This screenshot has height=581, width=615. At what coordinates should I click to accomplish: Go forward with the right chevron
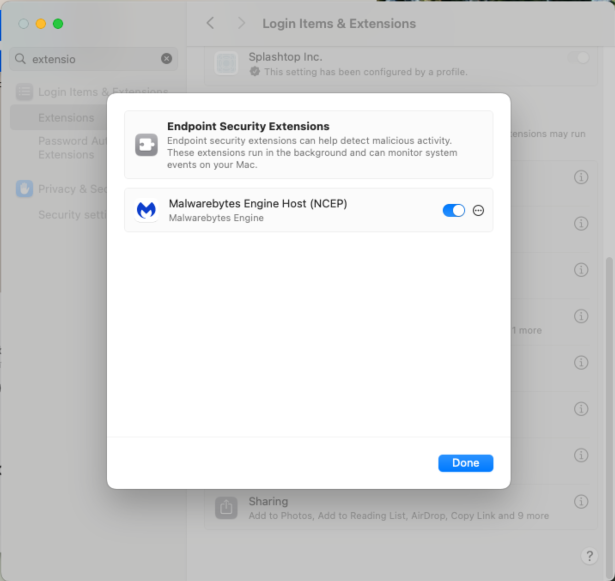[241, 23]
